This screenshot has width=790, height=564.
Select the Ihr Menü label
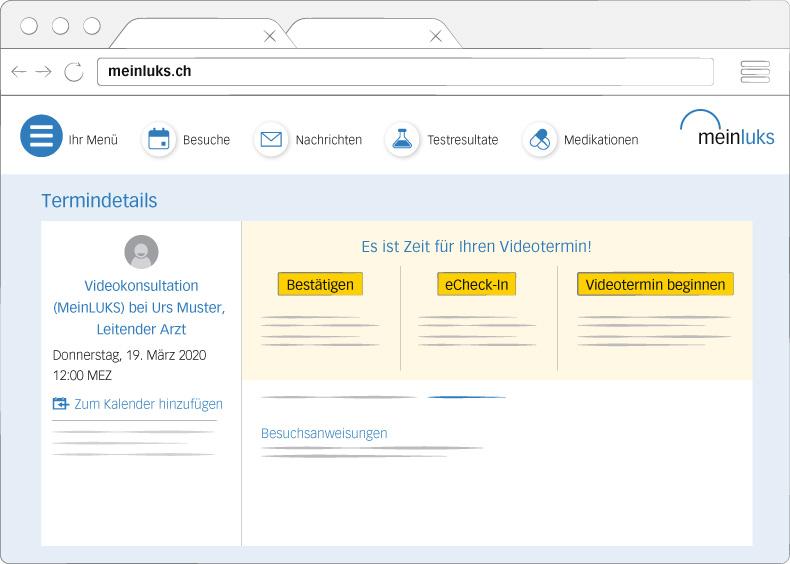[93, 140]
